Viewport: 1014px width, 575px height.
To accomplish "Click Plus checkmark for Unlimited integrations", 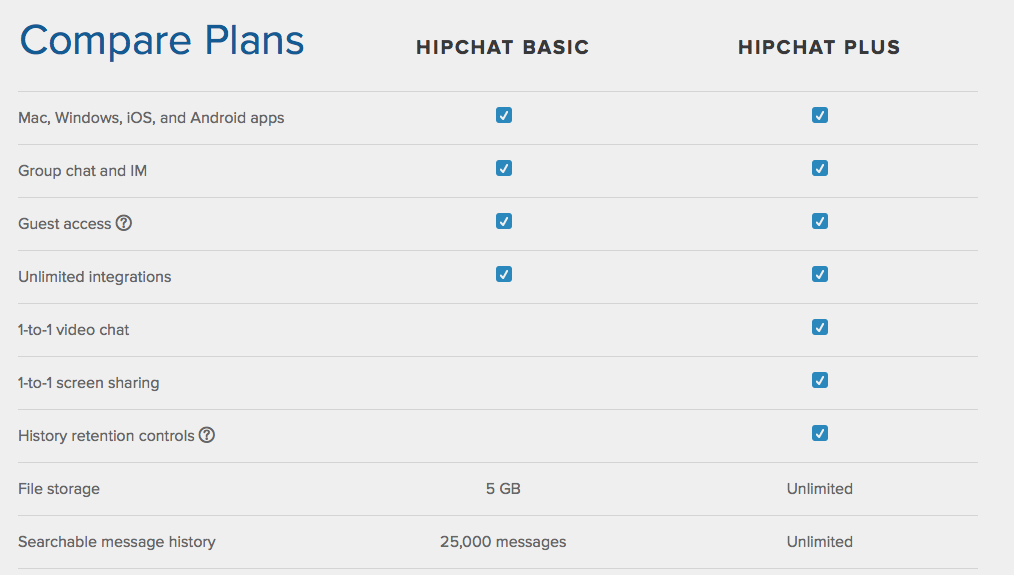I will (819, 274).
